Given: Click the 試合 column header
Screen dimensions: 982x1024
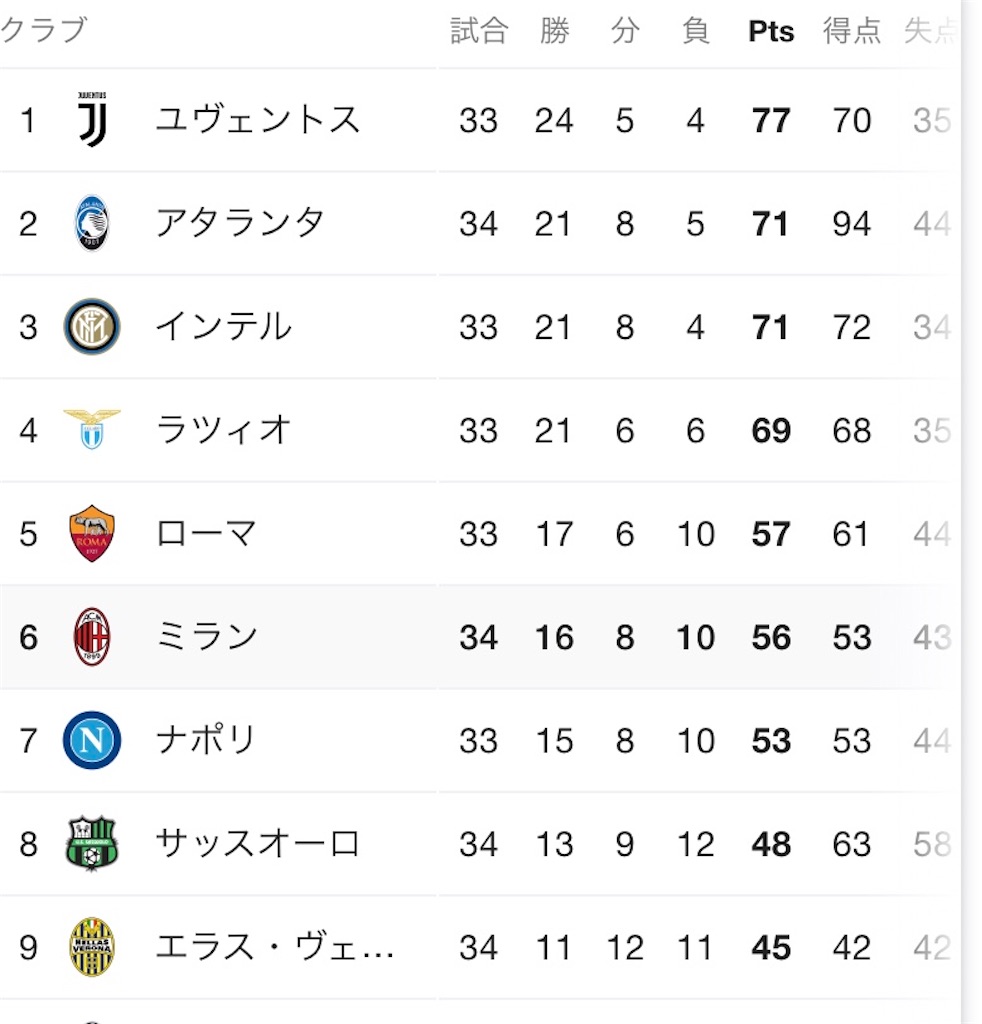Looking at the screenshot, I should point(479,31).
